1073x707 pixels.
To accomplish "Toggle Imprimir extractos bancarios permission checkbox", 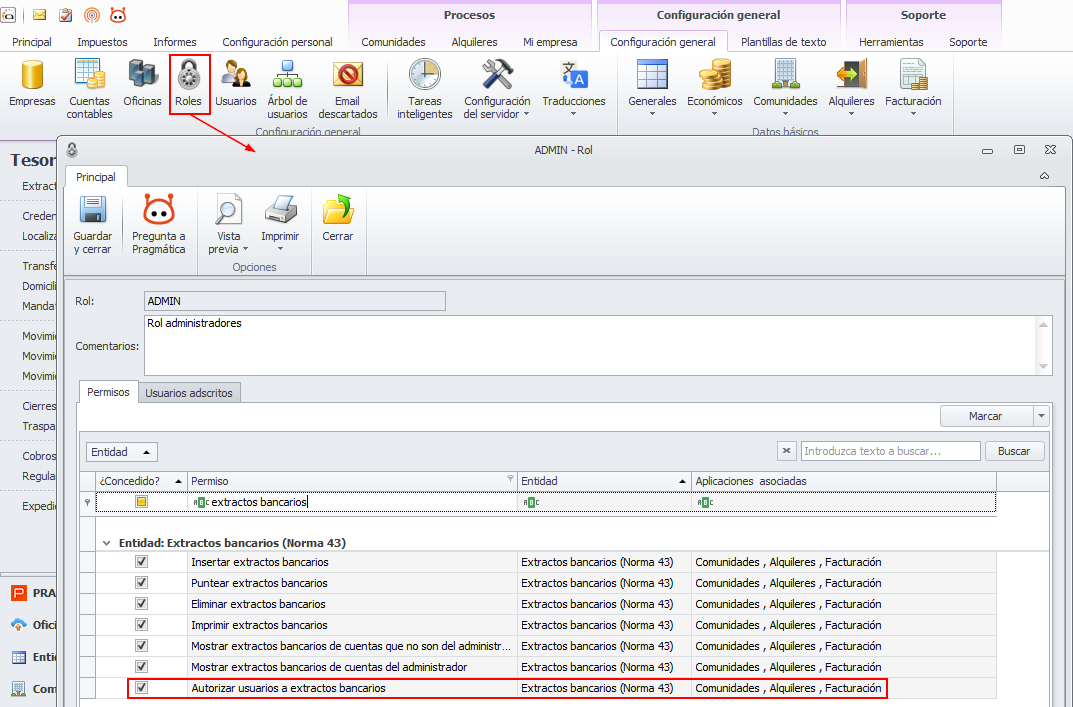I will (x=142, y=625).
